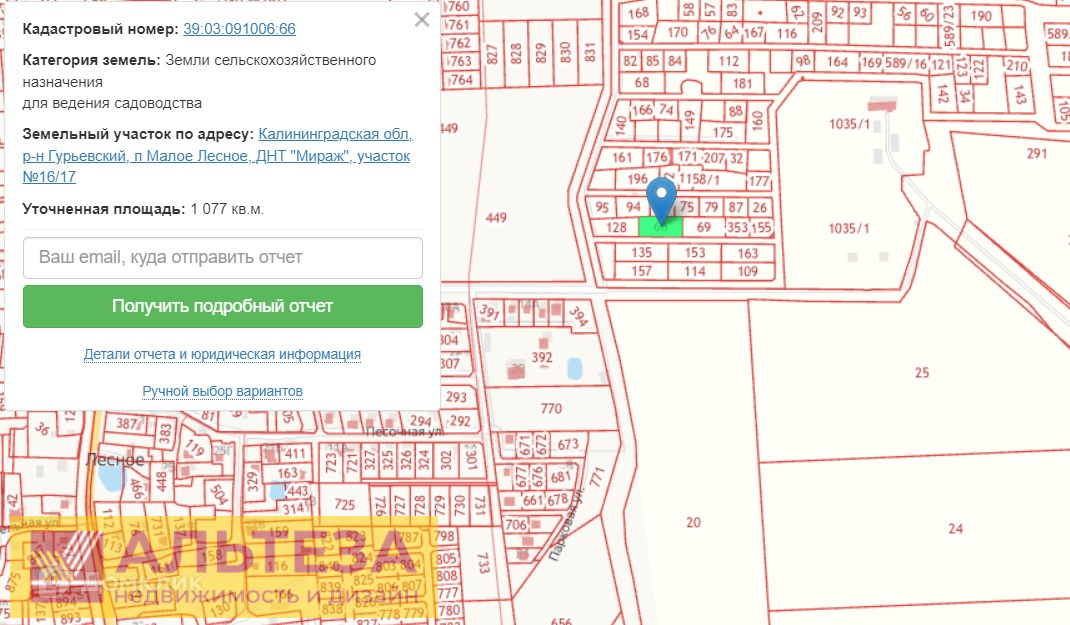Select parcel 770 on the map
The image size is (1070, 625).
pyautogui.click(x=551, y=409)
